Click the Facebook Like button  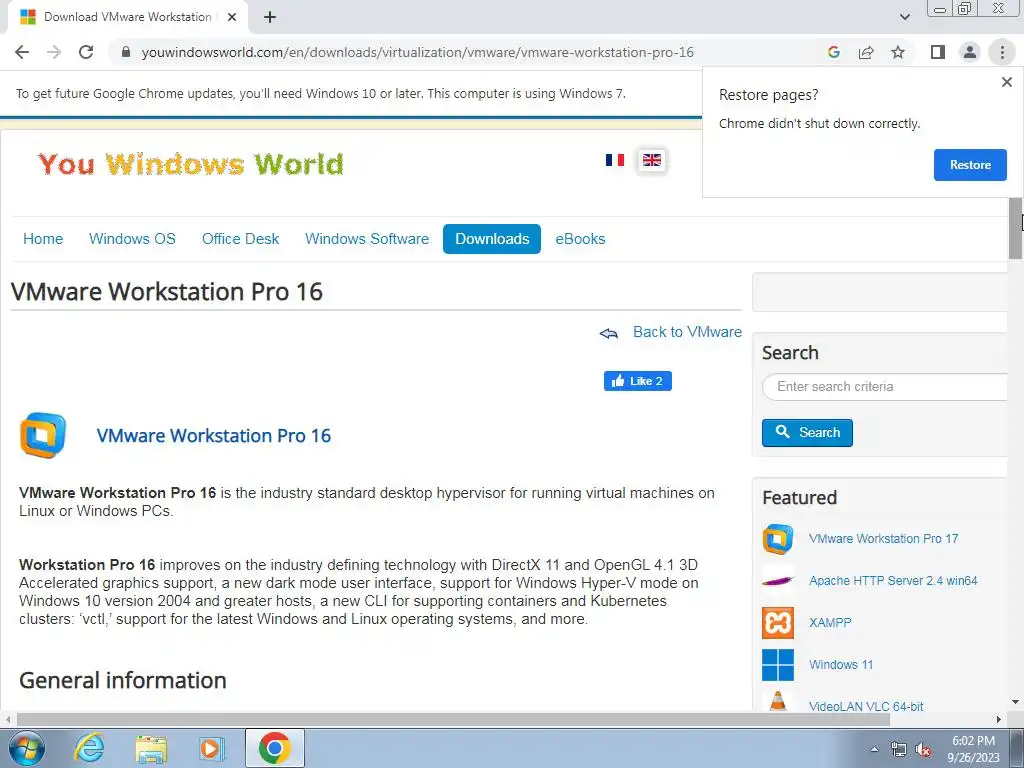point(637,381)
